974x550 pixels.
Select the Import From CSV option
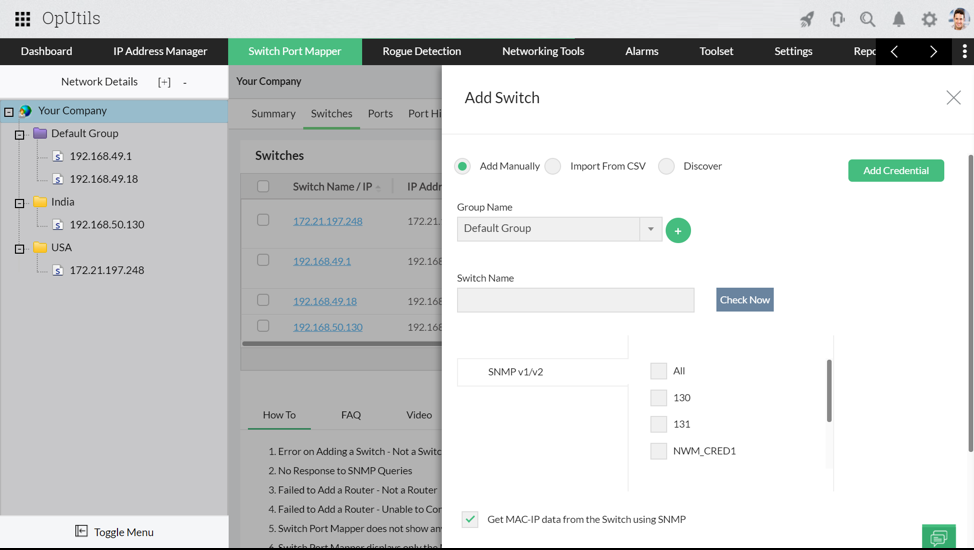(553, 167)
